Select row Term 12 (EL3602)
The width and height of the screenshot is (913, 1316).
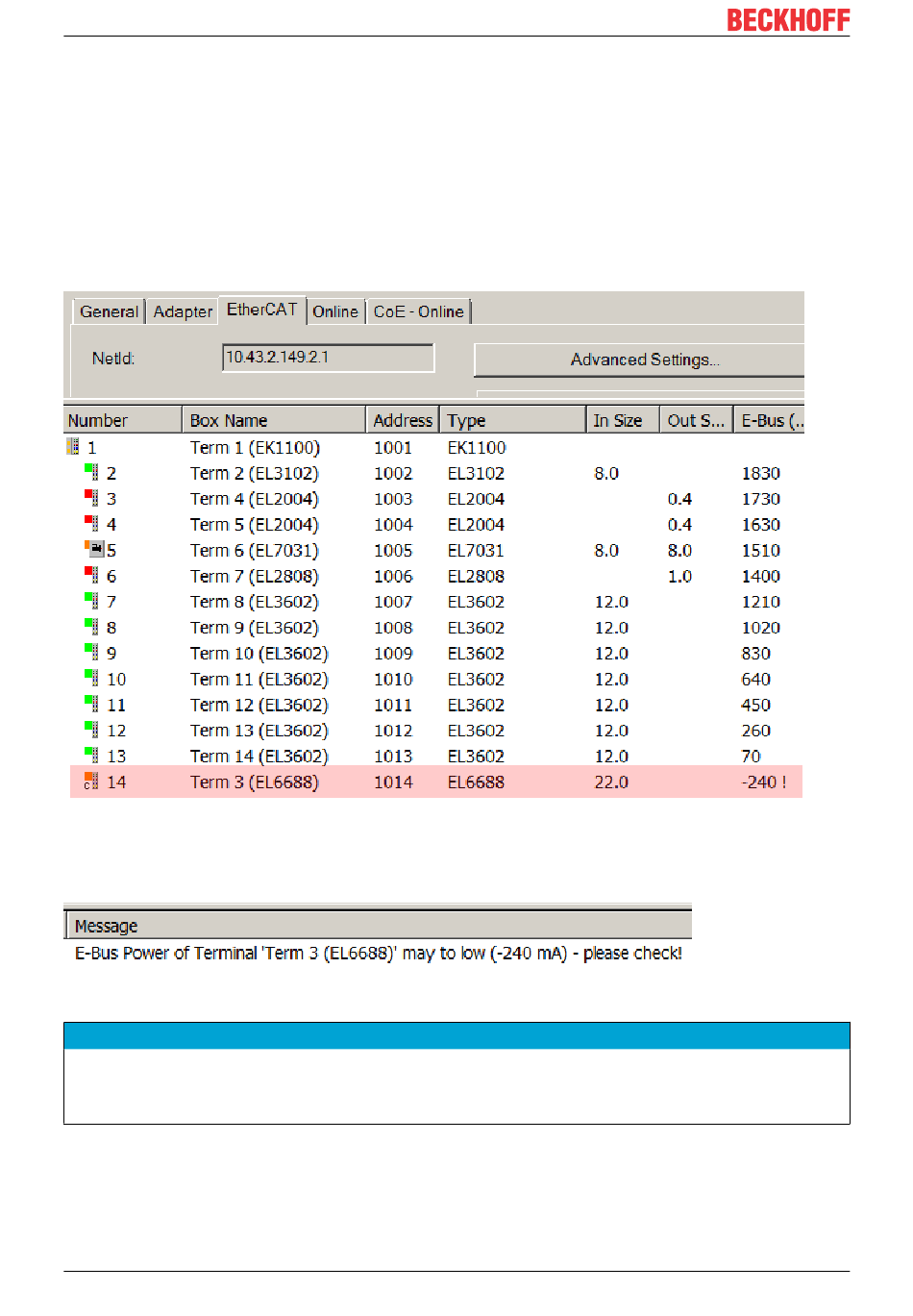434,705
